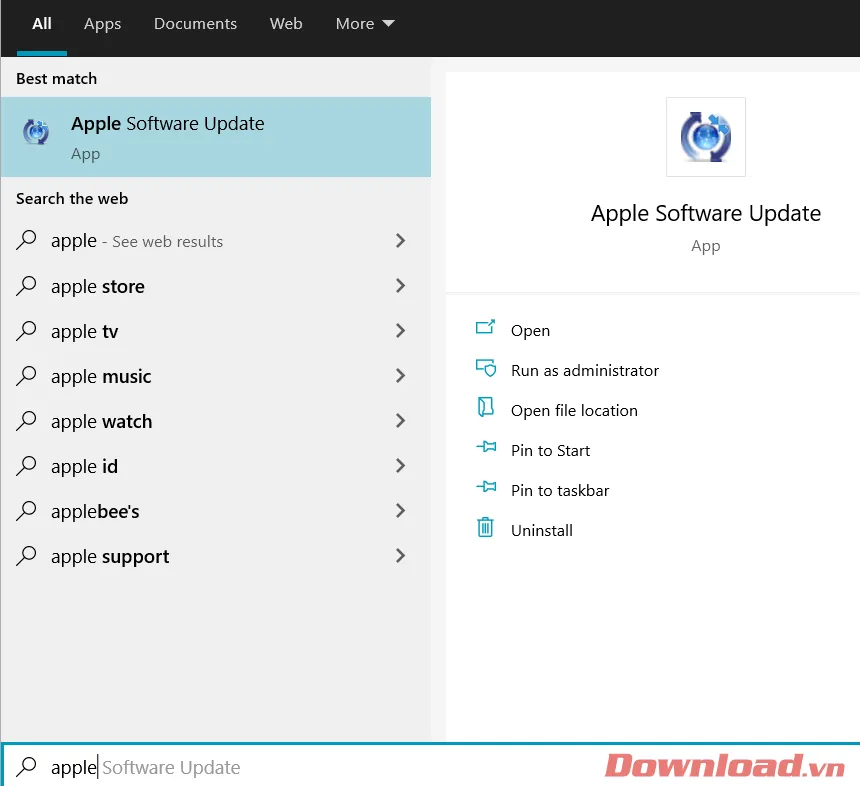Screen dimensions: 860x786
Task: Click the Run as administrator shield icon
Action: pyautogui.click(x=486, y=368)
